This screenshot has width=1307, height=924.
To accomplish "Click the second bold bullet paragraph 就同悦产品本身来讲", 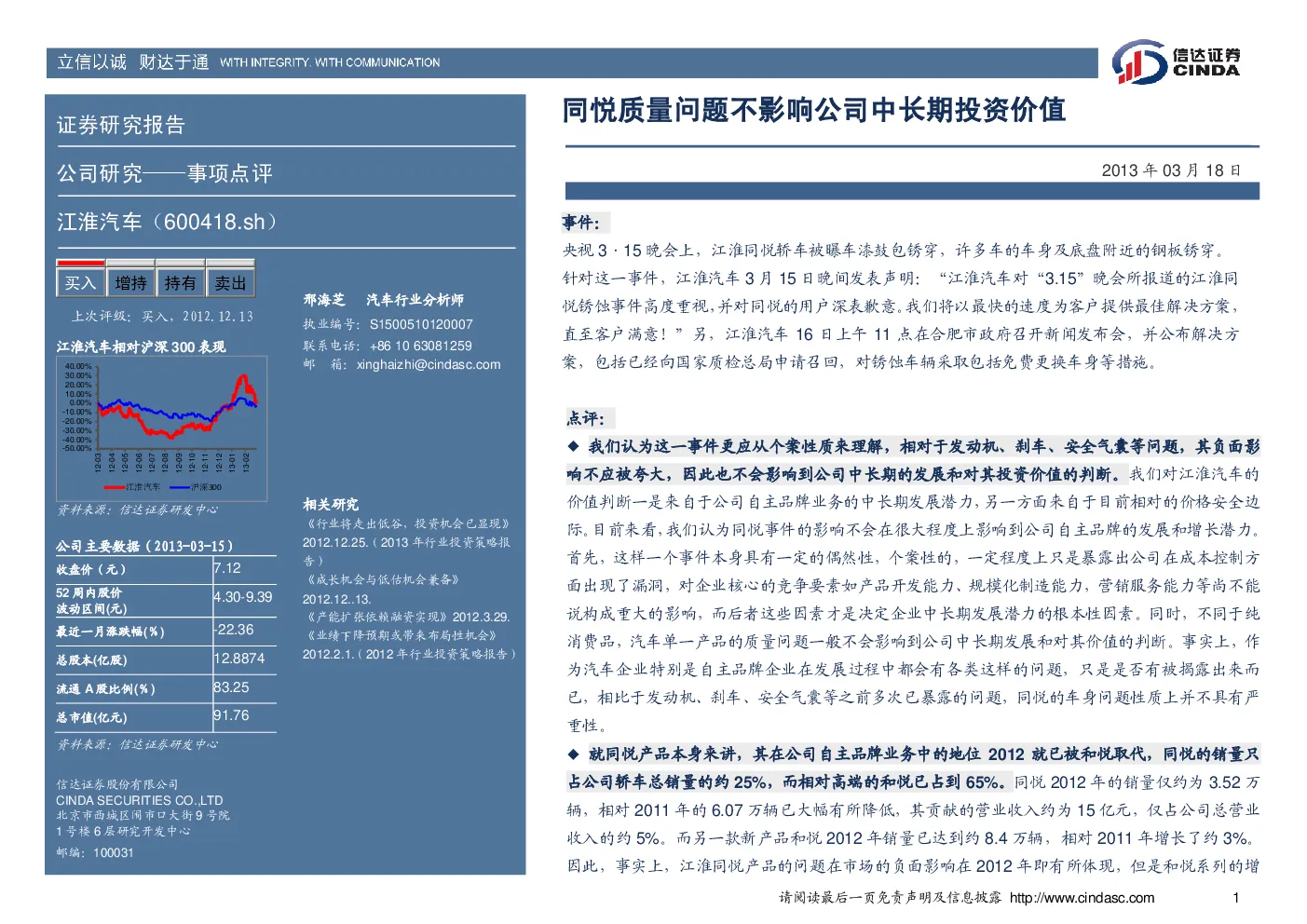I will click(913, 768).
